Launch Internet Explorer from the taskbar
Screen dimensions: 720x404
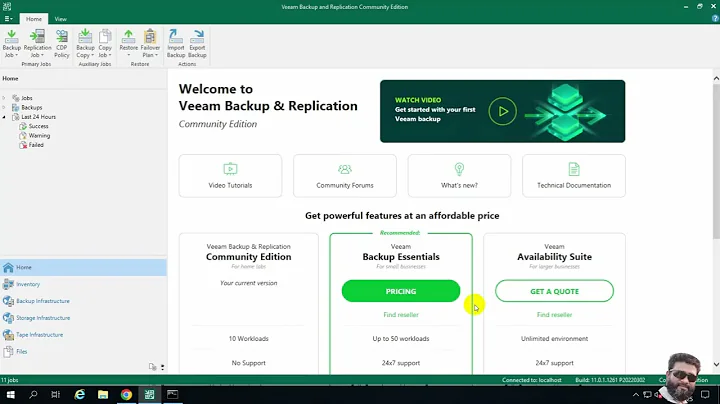pyautogui.click(x=79, y=394)
